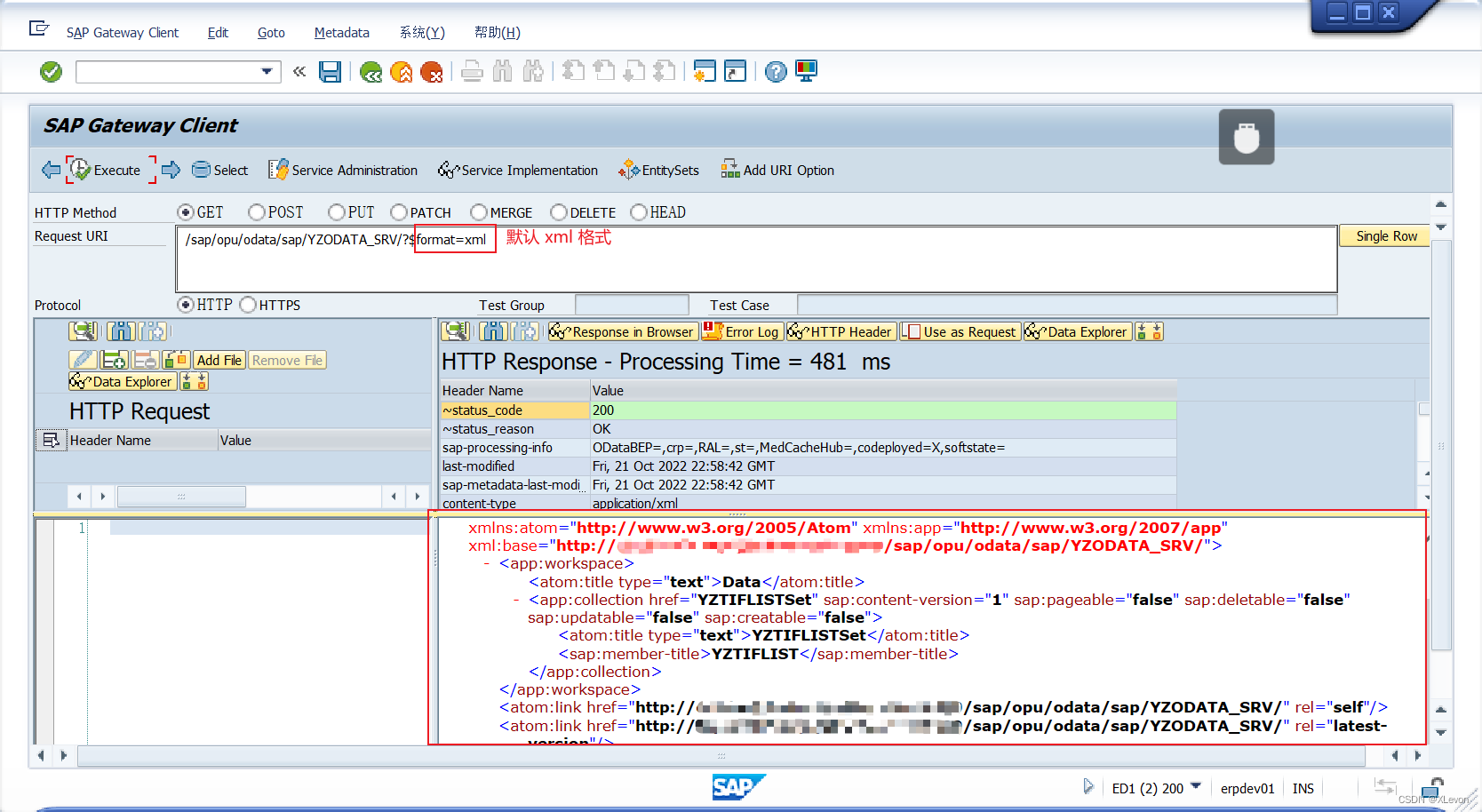
Task: Click the append row icon in request toolbar
Action: coord(114,360)
